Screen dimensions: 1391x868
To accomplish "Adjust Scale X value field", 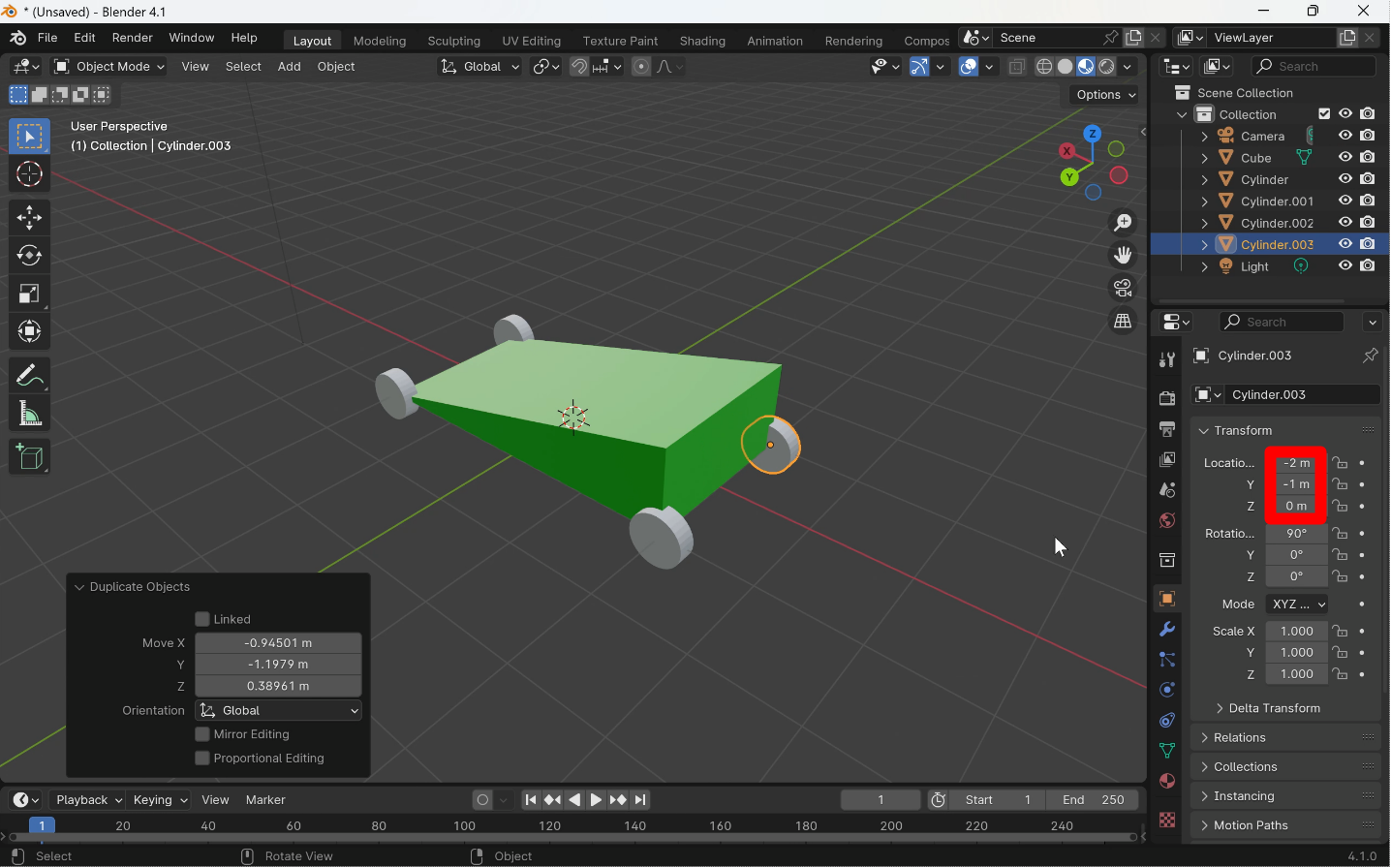I will [x=1297, y=632].
